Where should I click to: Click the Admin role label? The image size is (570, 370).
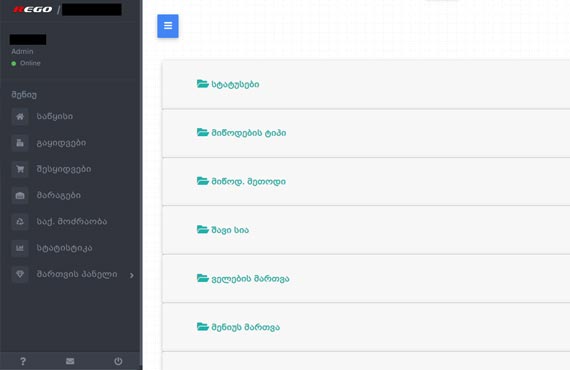(22, 52)
